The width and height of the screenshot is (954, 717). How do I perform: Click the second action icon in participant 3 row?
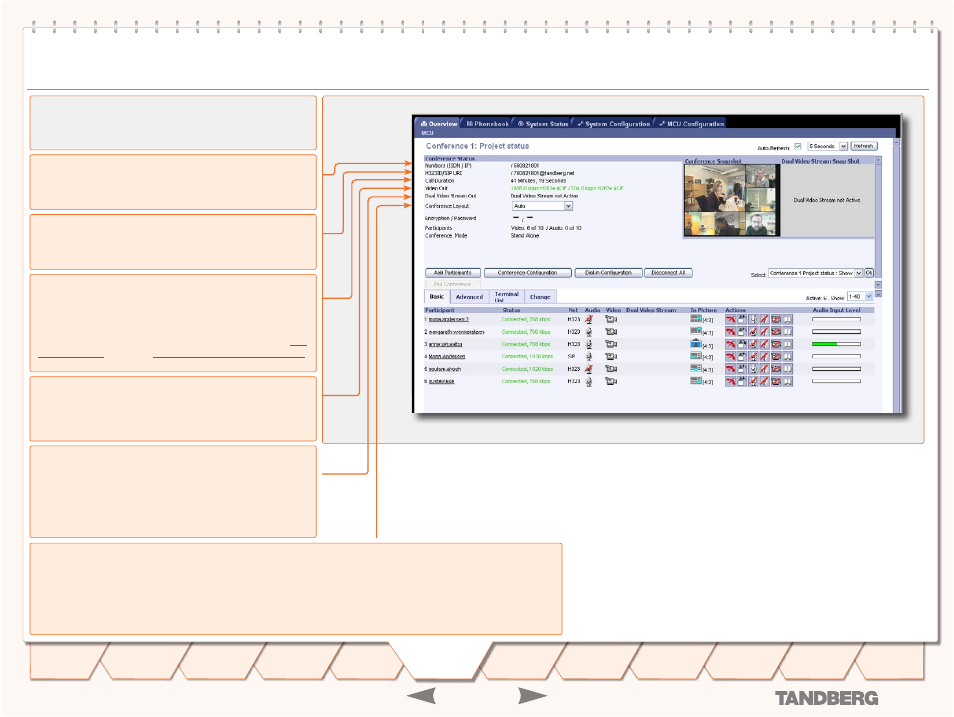click(x=742, y=344)
